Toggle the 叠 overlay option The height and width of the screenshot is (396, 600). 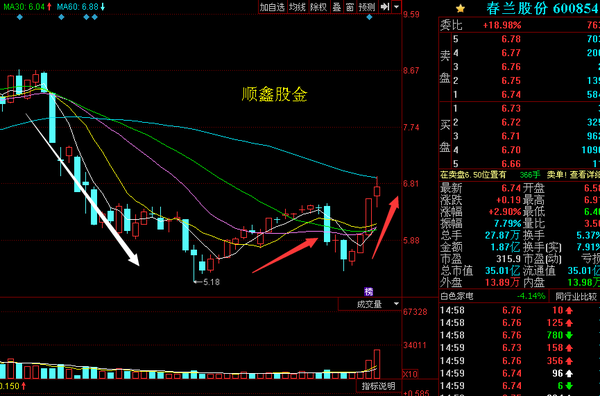[x=337, y=7]
